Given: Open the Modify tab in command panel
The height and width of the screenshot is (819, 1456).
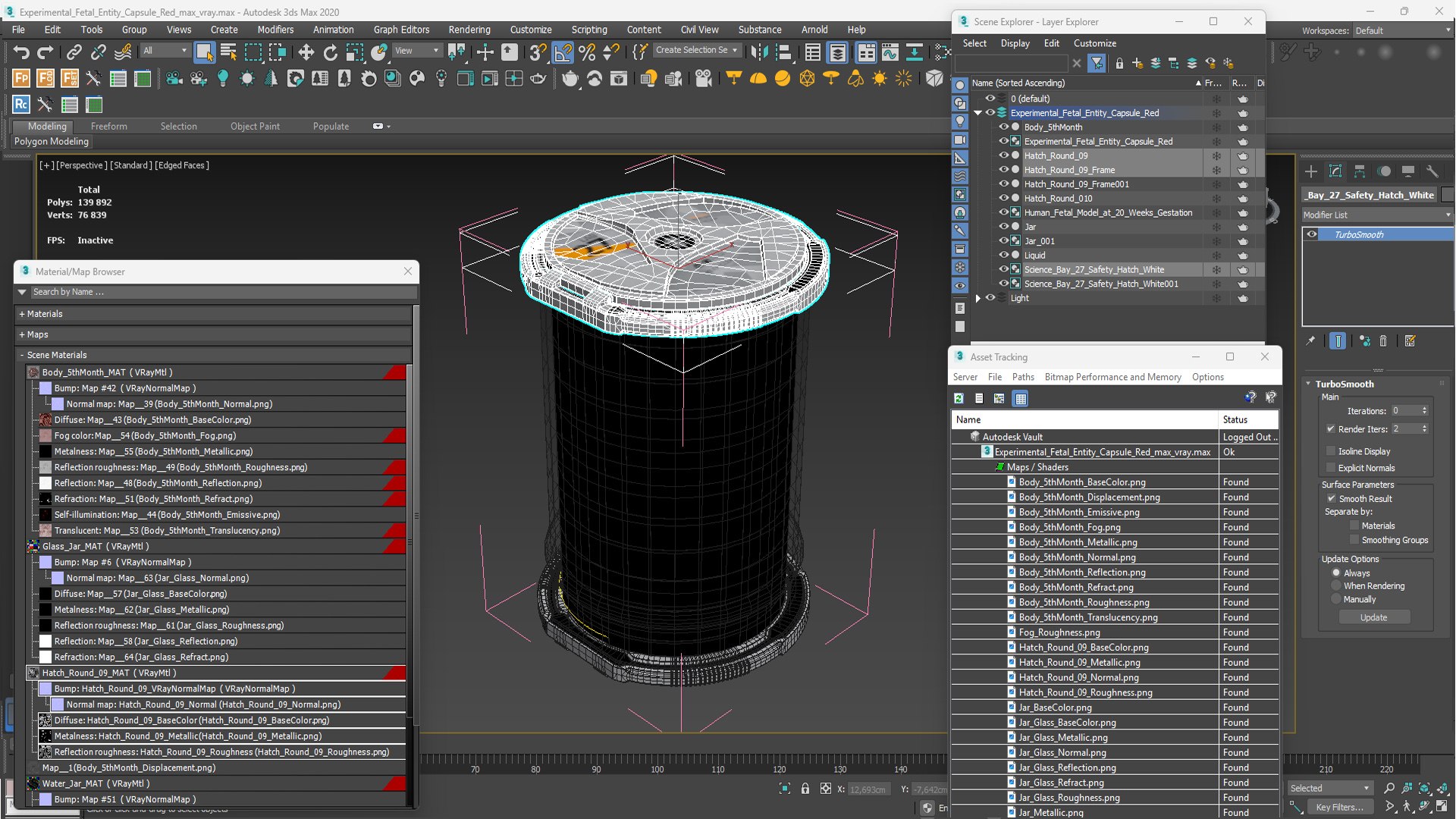Looking at the screenshot, I should 1335,171.
